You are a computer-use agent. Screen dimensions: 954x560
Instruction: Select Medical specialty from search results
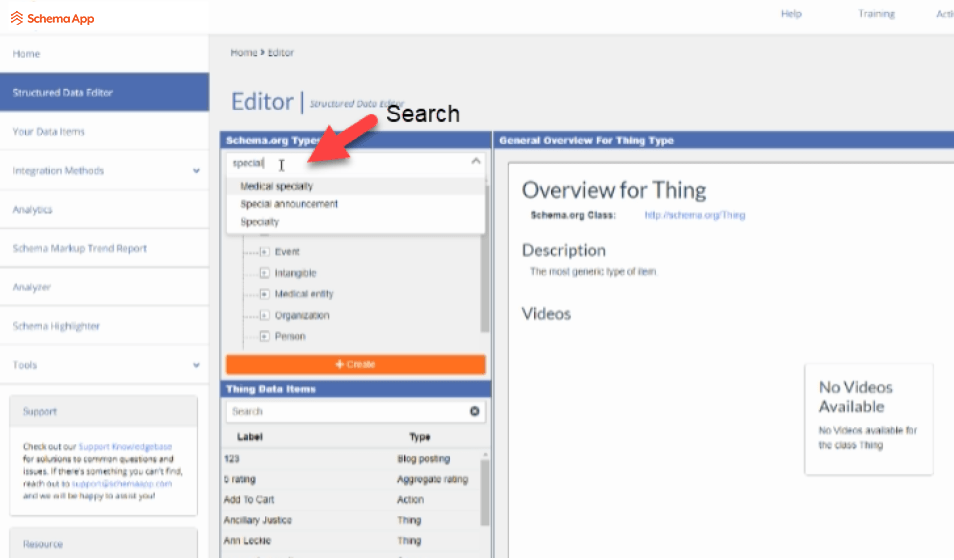click(x=356, y=186)
